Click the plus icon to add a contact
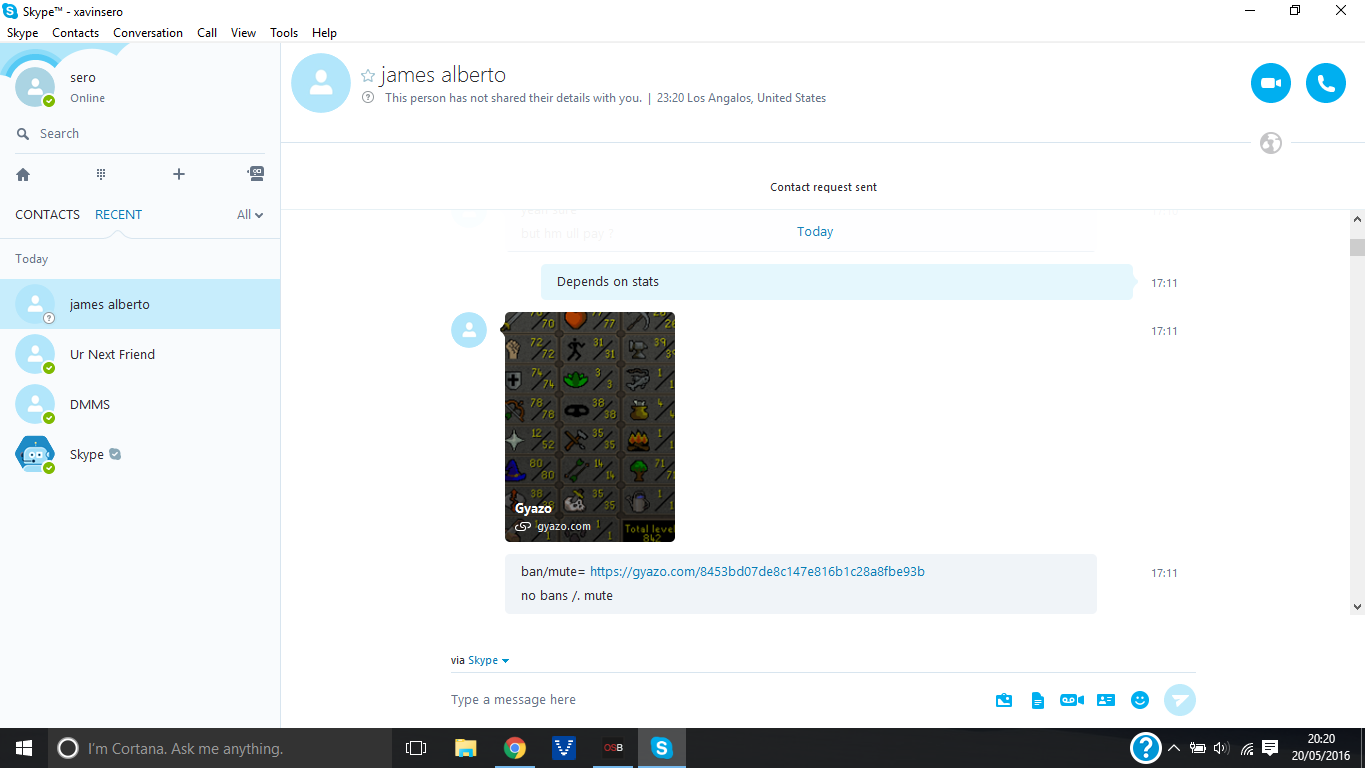 click(x=179, y=174)
